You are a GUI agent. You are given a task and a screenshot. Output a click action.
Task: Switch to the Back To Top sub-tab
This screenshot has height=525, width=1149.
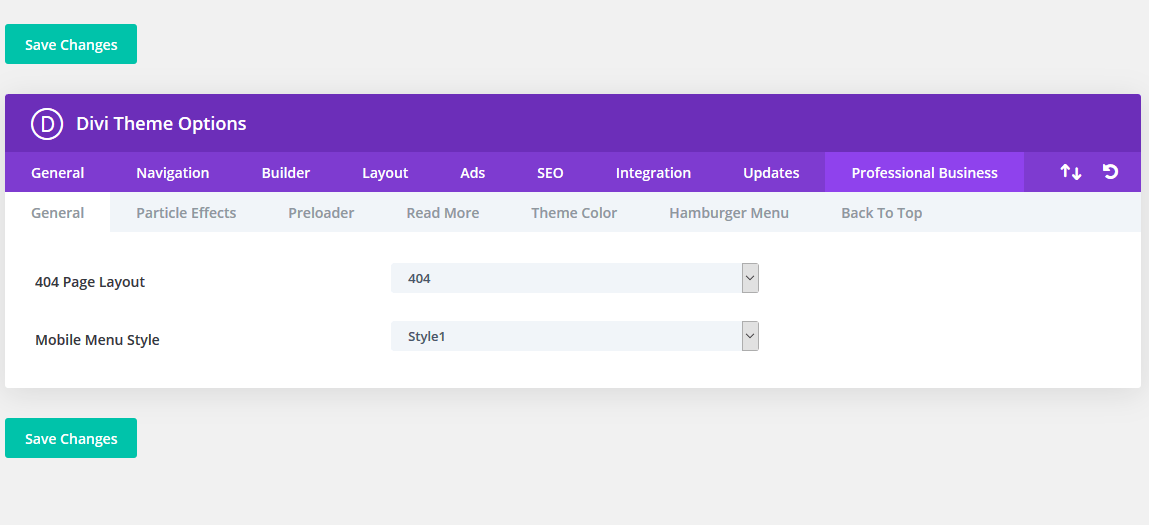click(x=882, y=213)
